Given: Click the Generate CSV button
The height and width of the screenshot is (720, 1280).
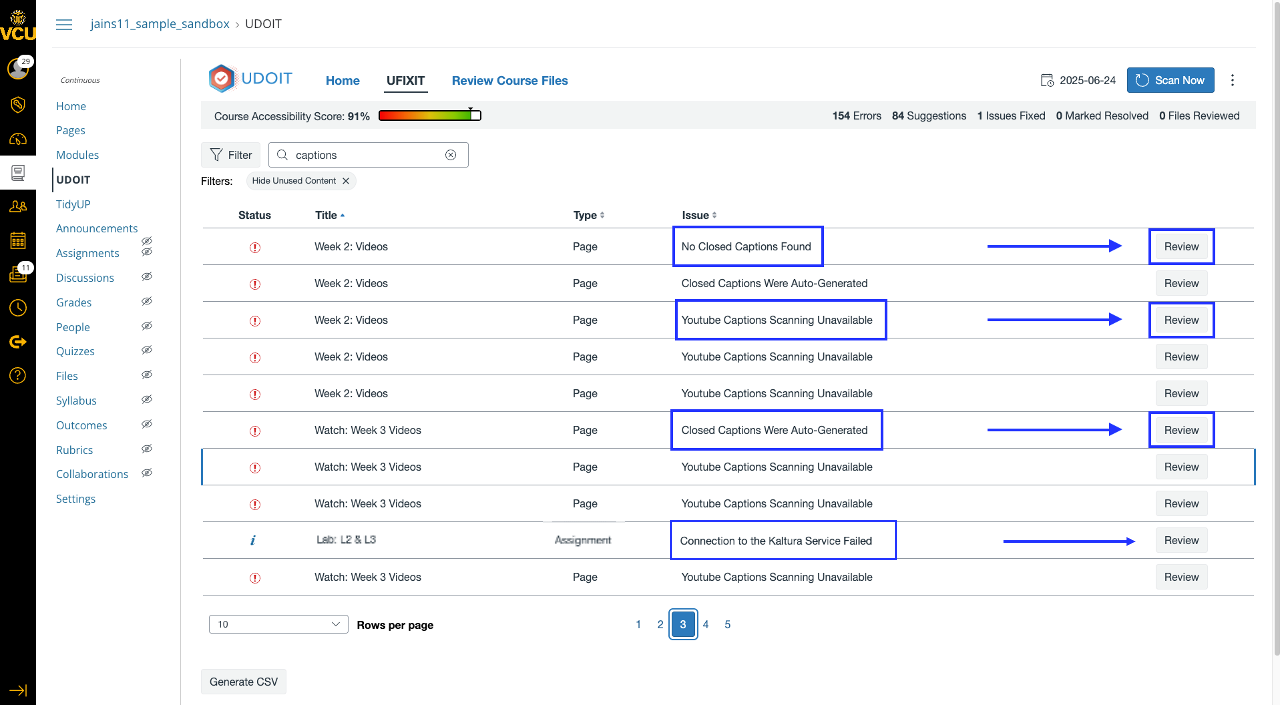Looking at the screenshot, I should coord(244,682).
